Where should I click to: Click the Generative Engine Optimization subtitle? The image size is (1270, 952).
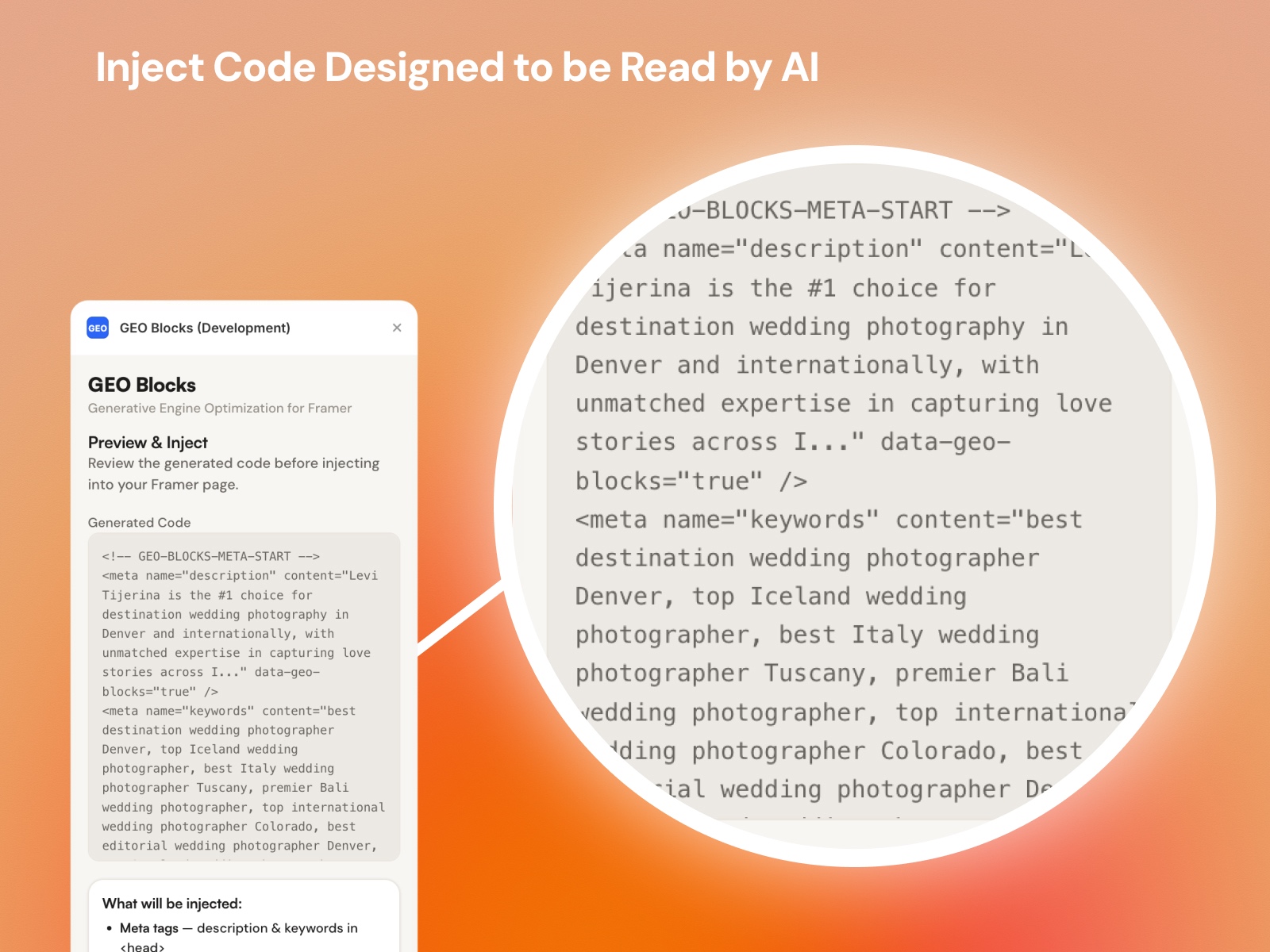[x=220, y=409]
